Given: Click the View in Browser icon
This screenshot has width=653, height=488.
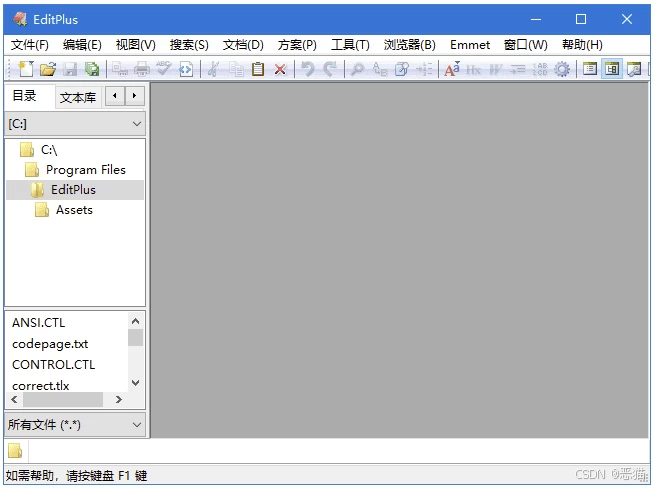Looking at the screenshot, I should [x=186, y=69].
